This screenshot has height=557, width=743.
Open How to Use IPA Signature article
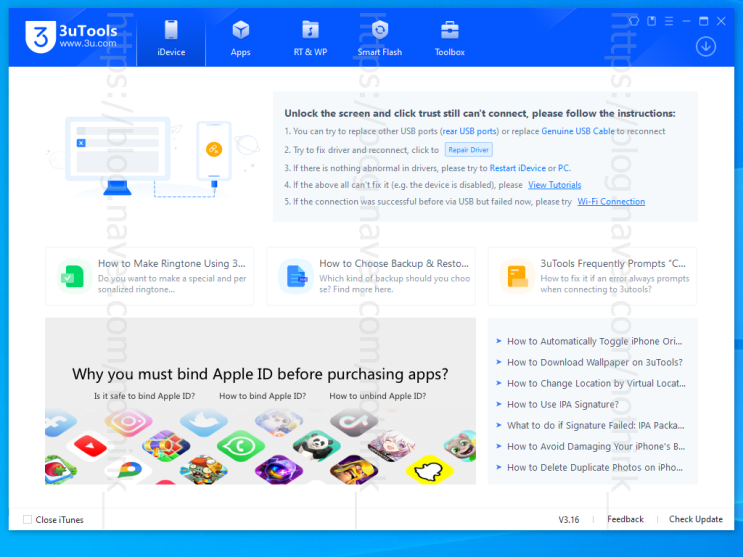562,404
